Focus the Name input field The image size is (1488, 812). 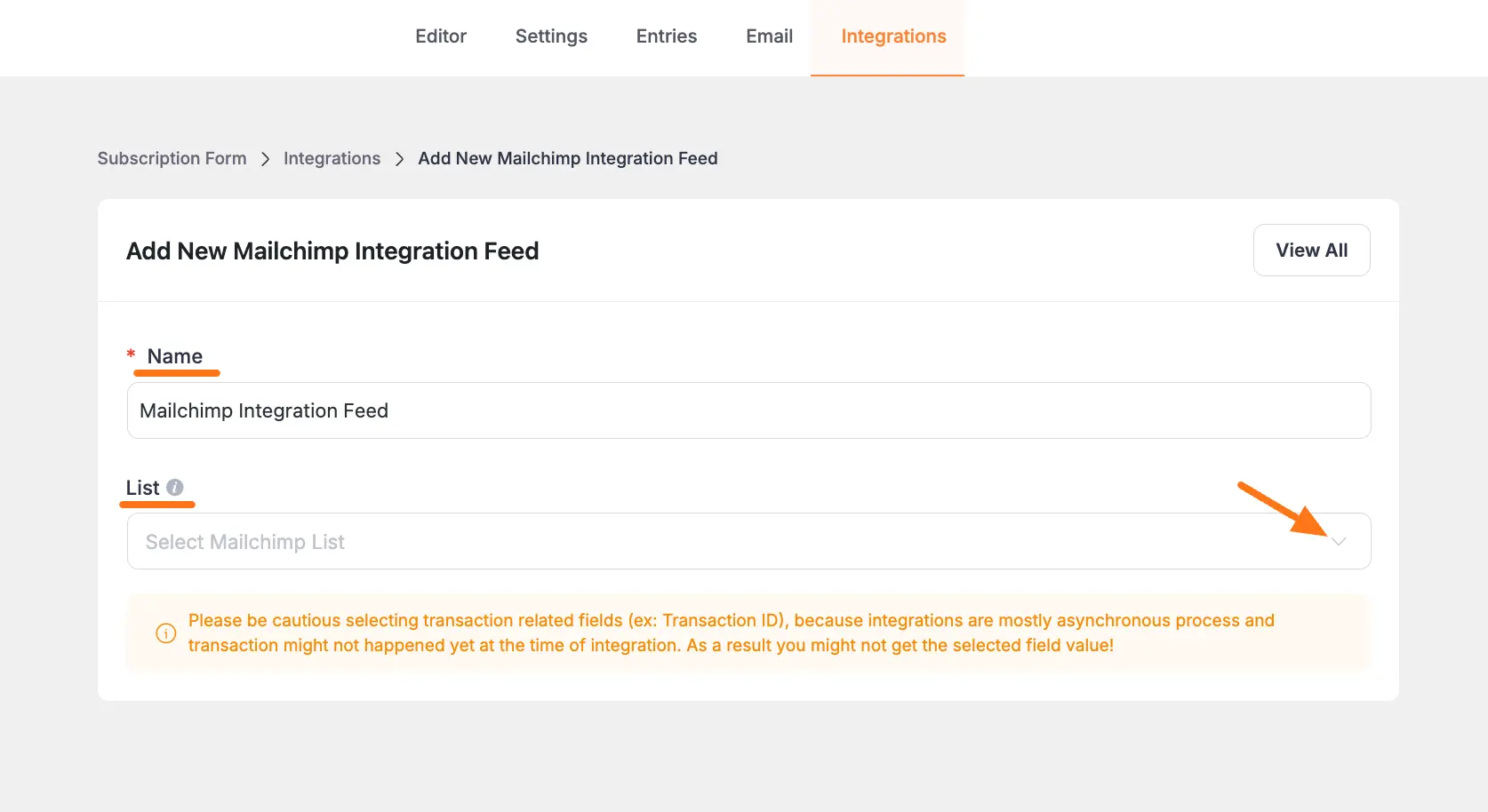(x=748, y=410)
